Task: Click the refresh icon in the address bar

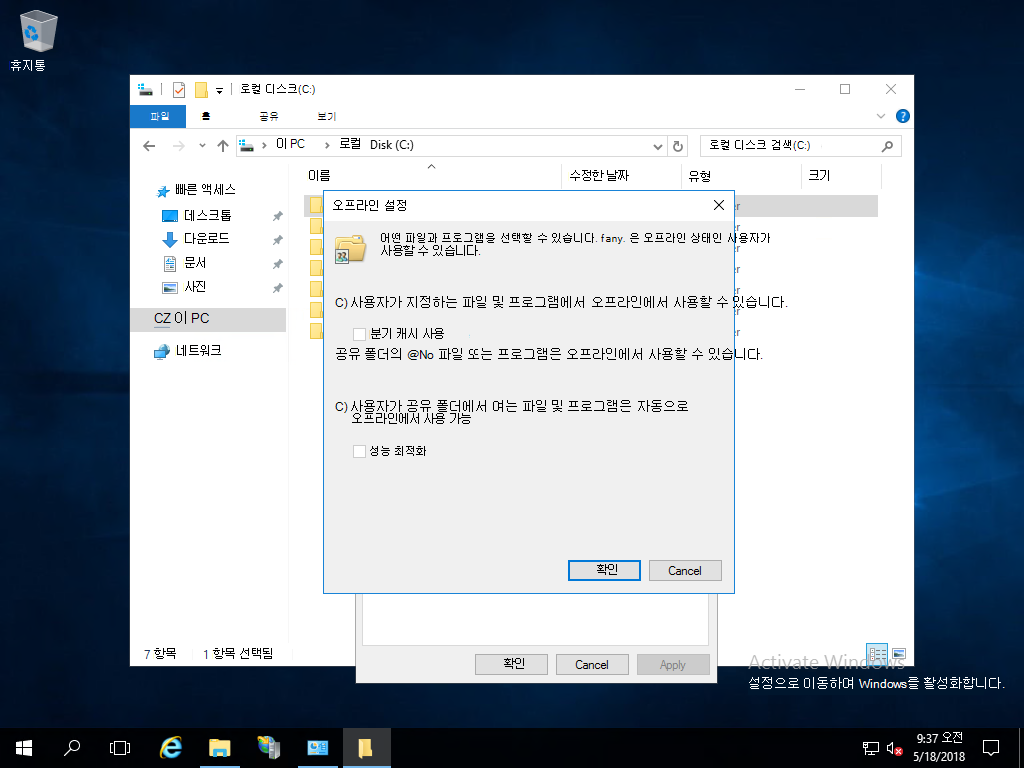Action: click(x=678, y=145)
